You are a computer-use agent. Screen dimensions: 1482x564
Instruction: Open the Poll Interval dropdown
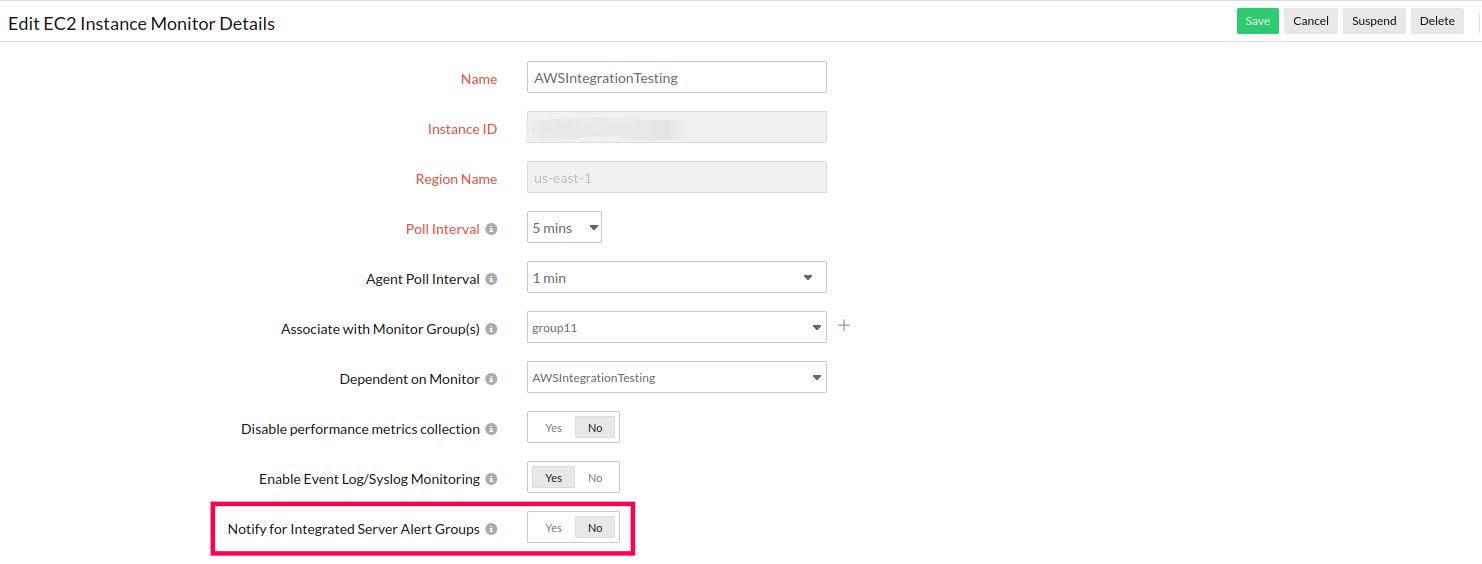pyautogui.click(x=564, y=228)
